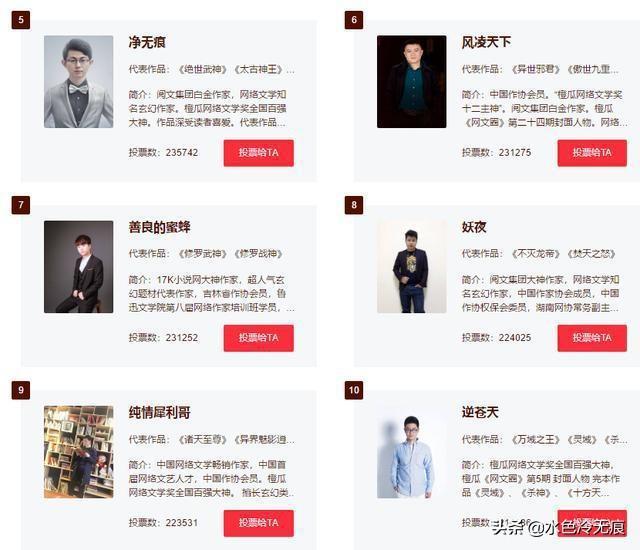Select the author name 妖夜
Viewport: 640px width, 550px height.
point(474,227)
